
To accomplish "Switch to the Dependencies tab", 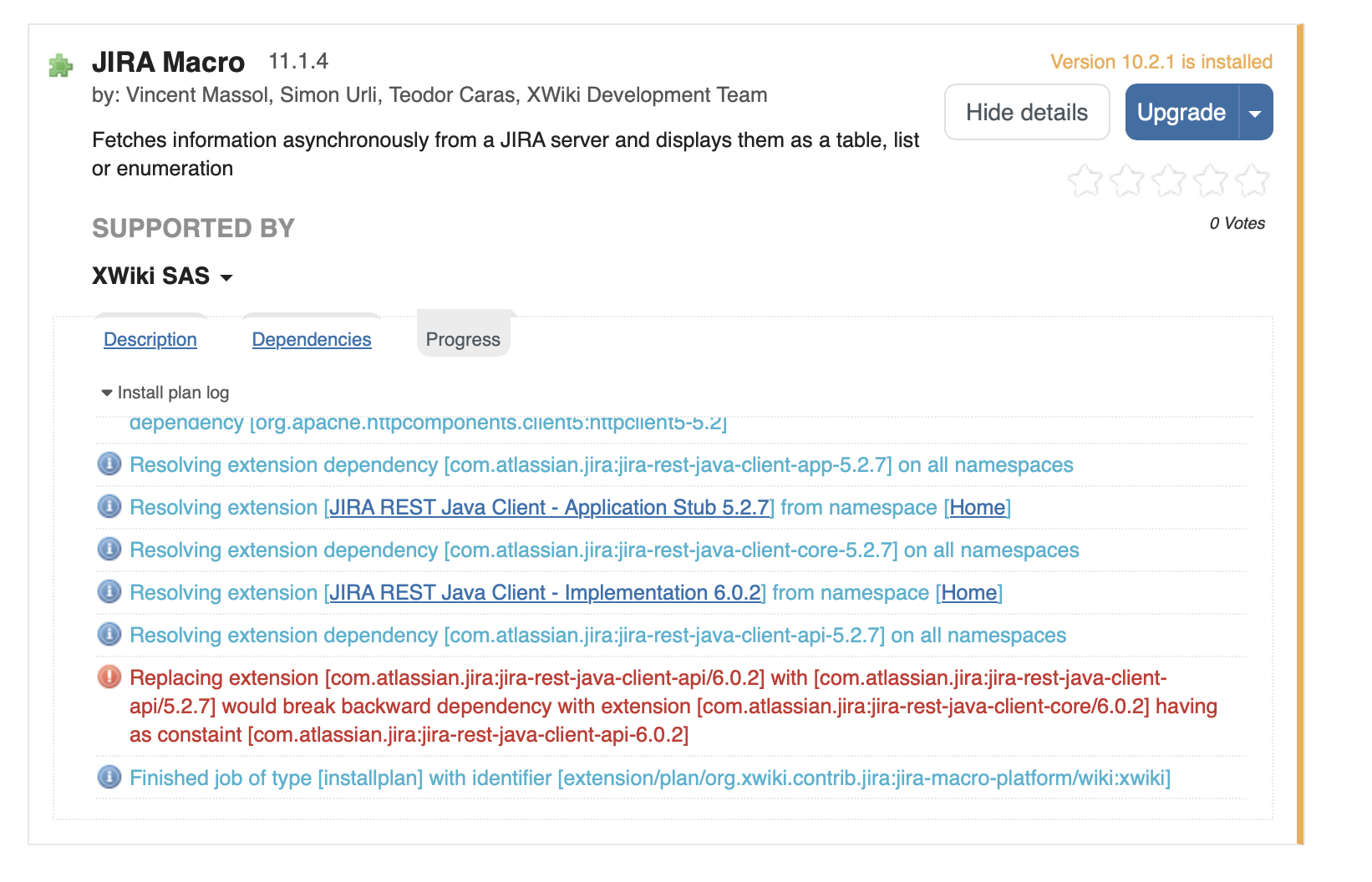I will tap(312, 340).
